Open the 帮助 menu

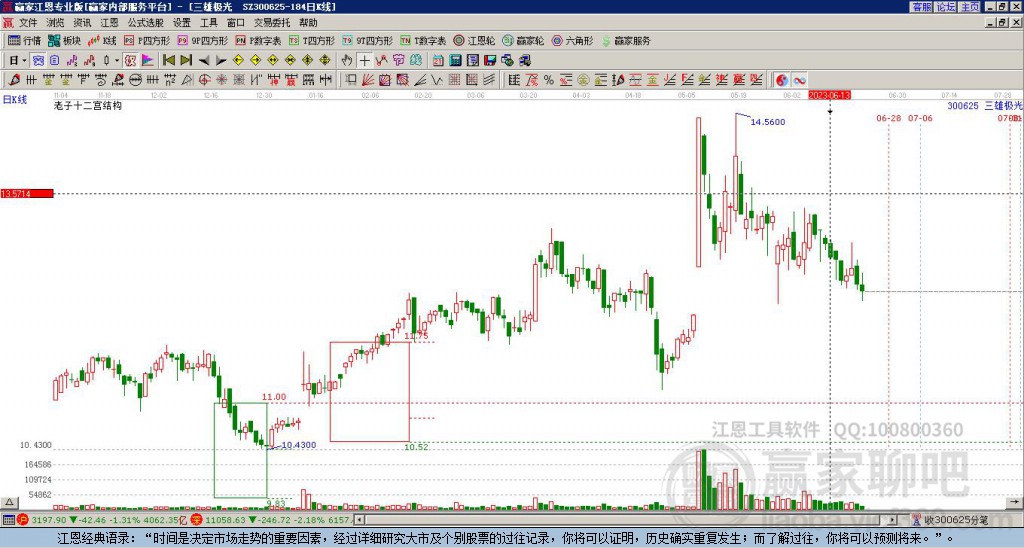[308, 23]
